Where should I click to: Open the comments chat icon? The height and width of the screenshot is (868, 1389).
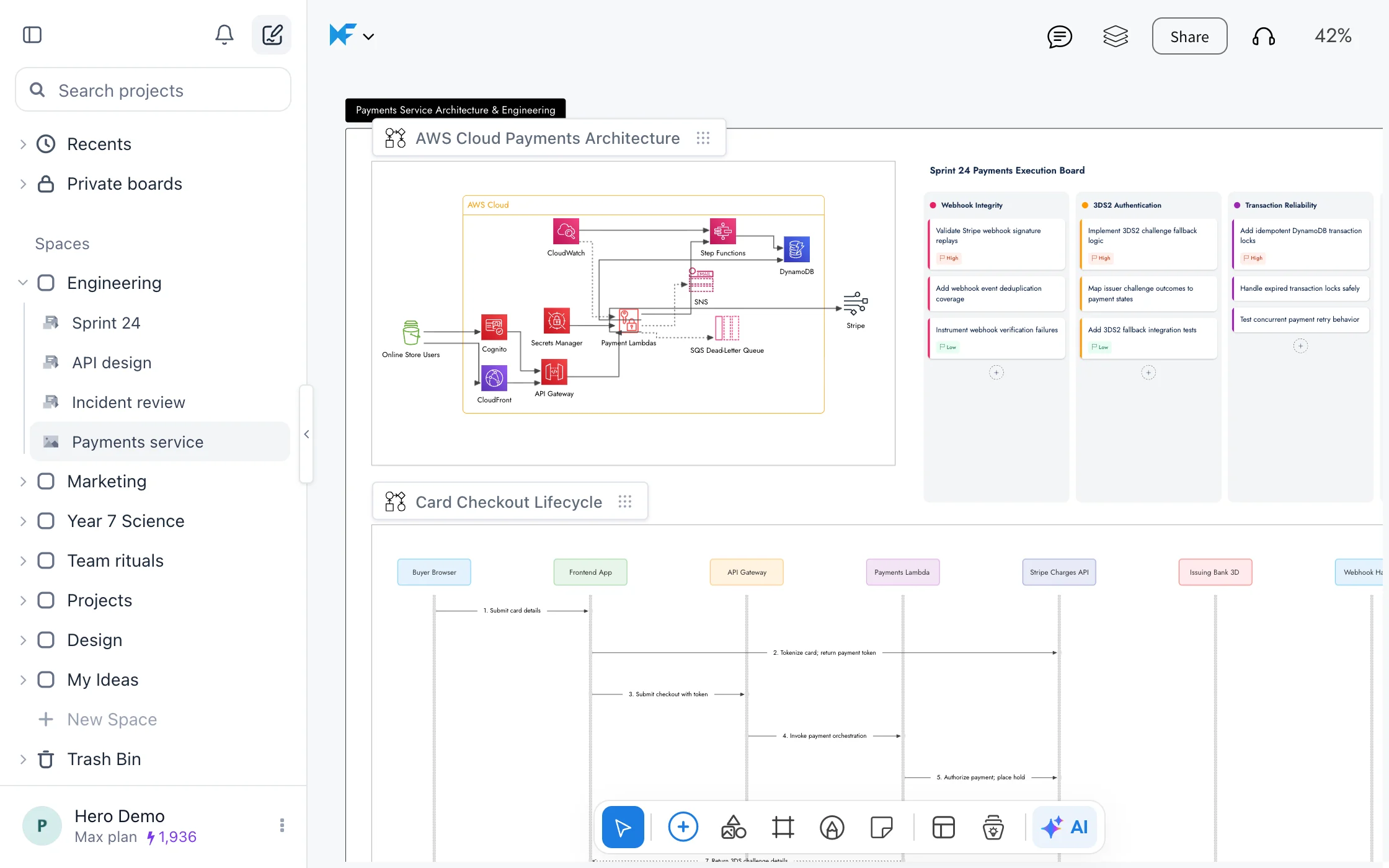1060,36
